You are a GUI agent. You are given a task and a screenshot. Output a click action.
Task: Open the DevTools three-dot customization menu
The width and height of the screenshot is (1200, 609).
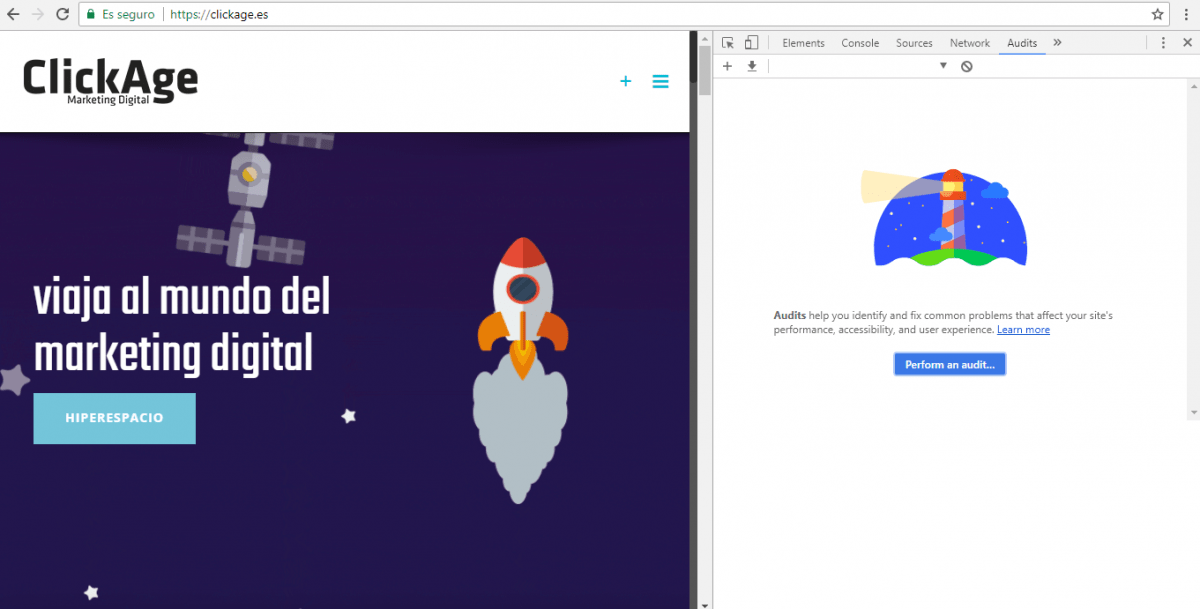pos(1163,42)
